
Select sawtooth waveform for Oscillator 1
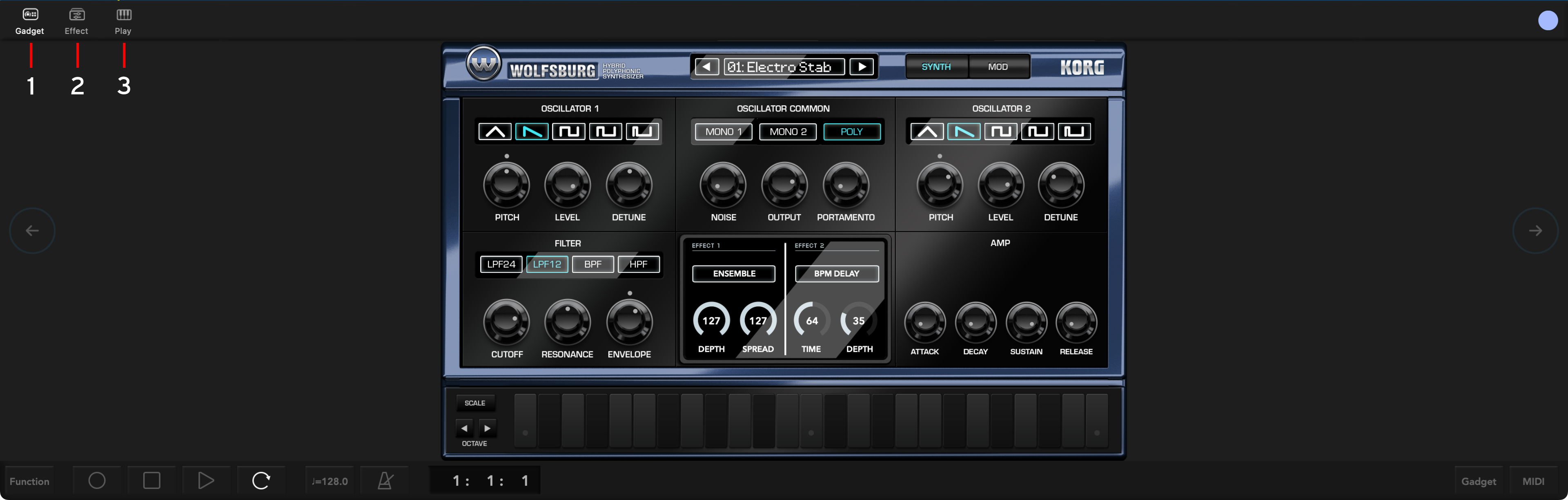(x=532, y=132)
